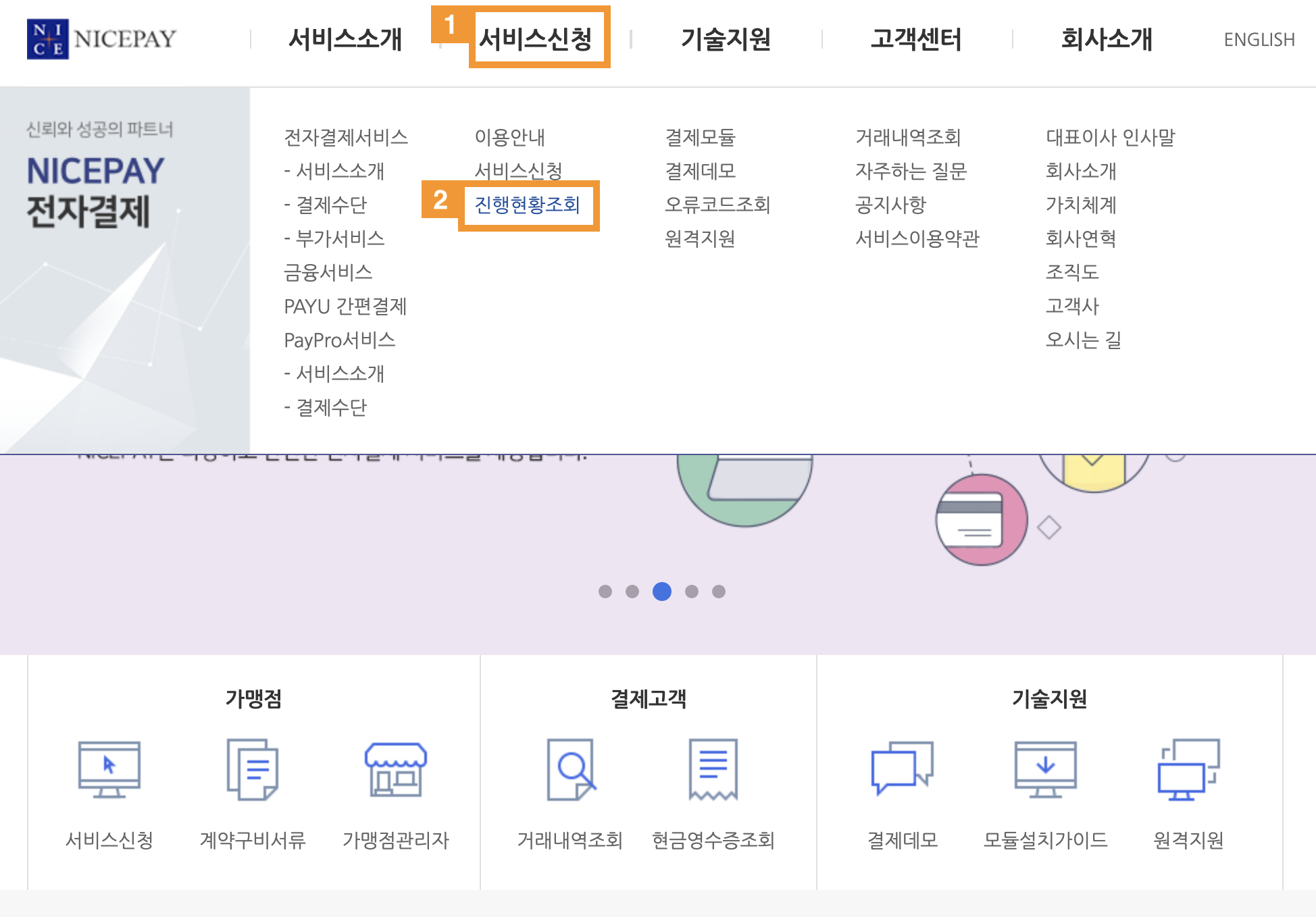Select 서비스이용약관 submenu item
Viewport: 1316px width, 917px height.
917,238
